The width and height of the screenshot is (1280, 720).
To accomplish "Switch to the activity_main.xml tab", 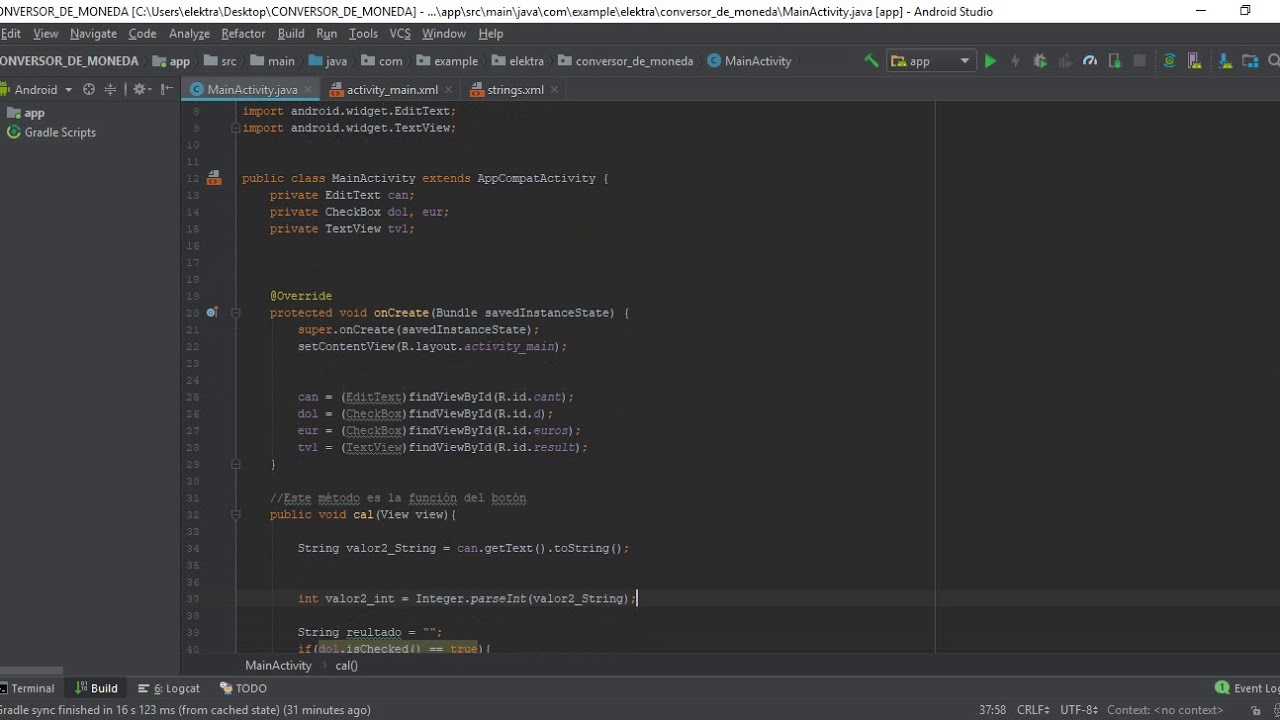I will click(x=392, y=89).
